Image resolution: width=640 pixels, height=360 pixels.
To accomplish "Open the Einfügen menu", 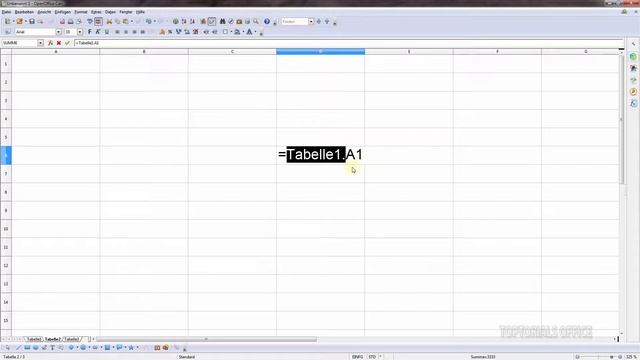I will pos(62,12).
